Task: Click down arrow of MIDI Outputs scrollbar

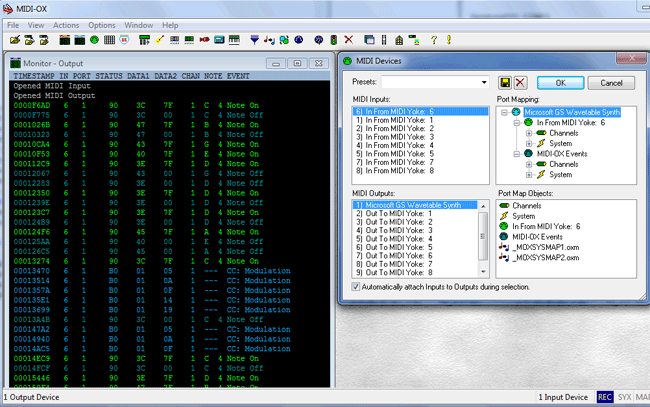Action: coord(483,272)
